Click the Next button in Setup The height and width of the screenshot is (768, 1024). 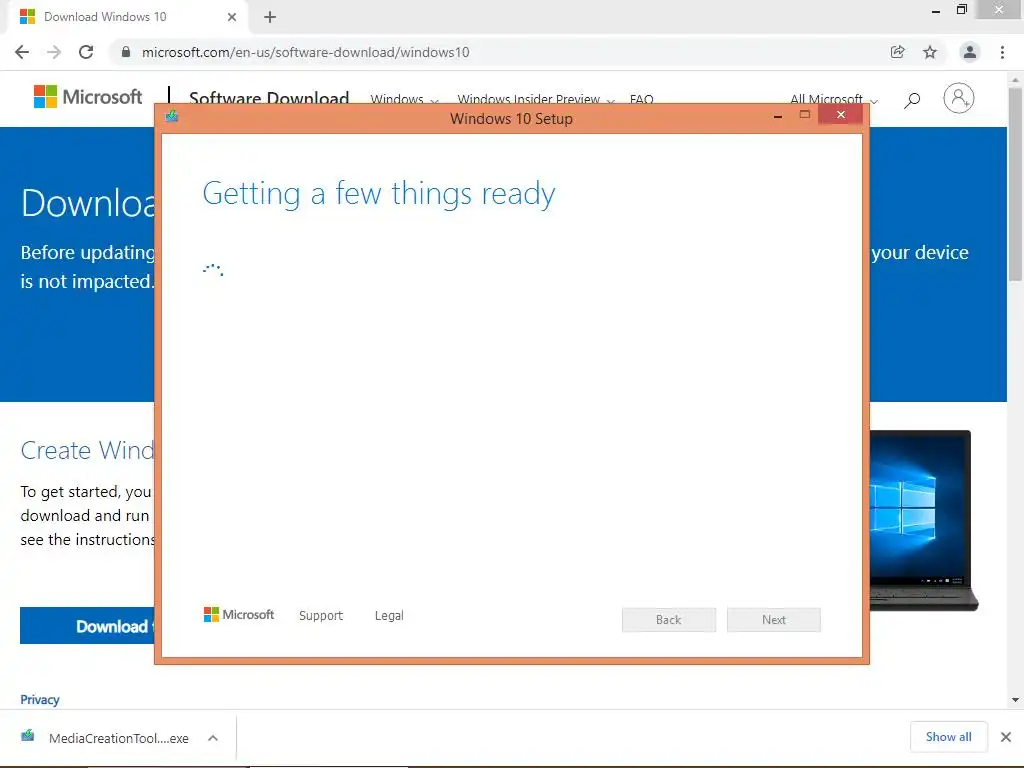click(774, 620)
